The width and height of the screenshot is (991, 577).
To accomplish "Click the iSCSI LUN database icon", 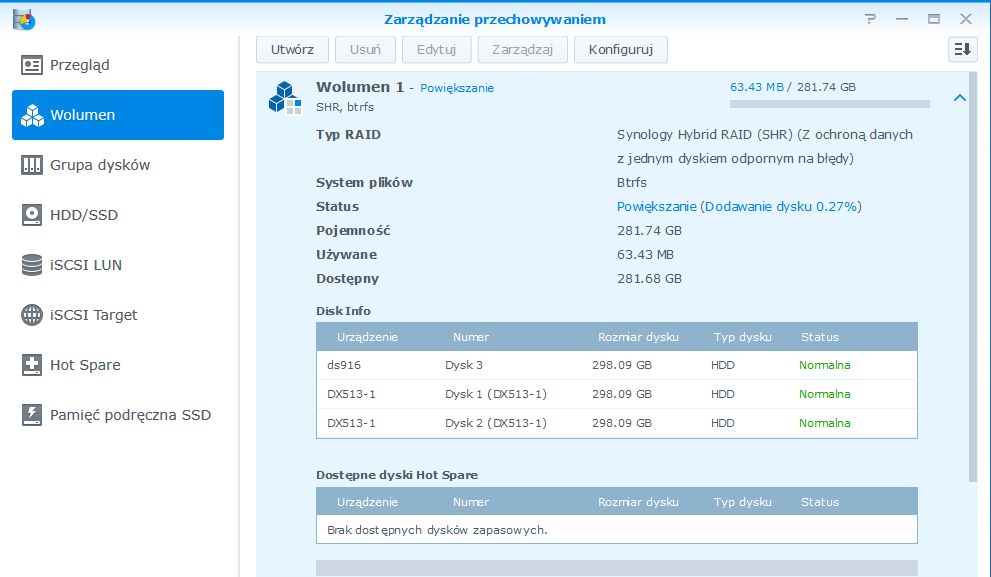I will point(32,265).
